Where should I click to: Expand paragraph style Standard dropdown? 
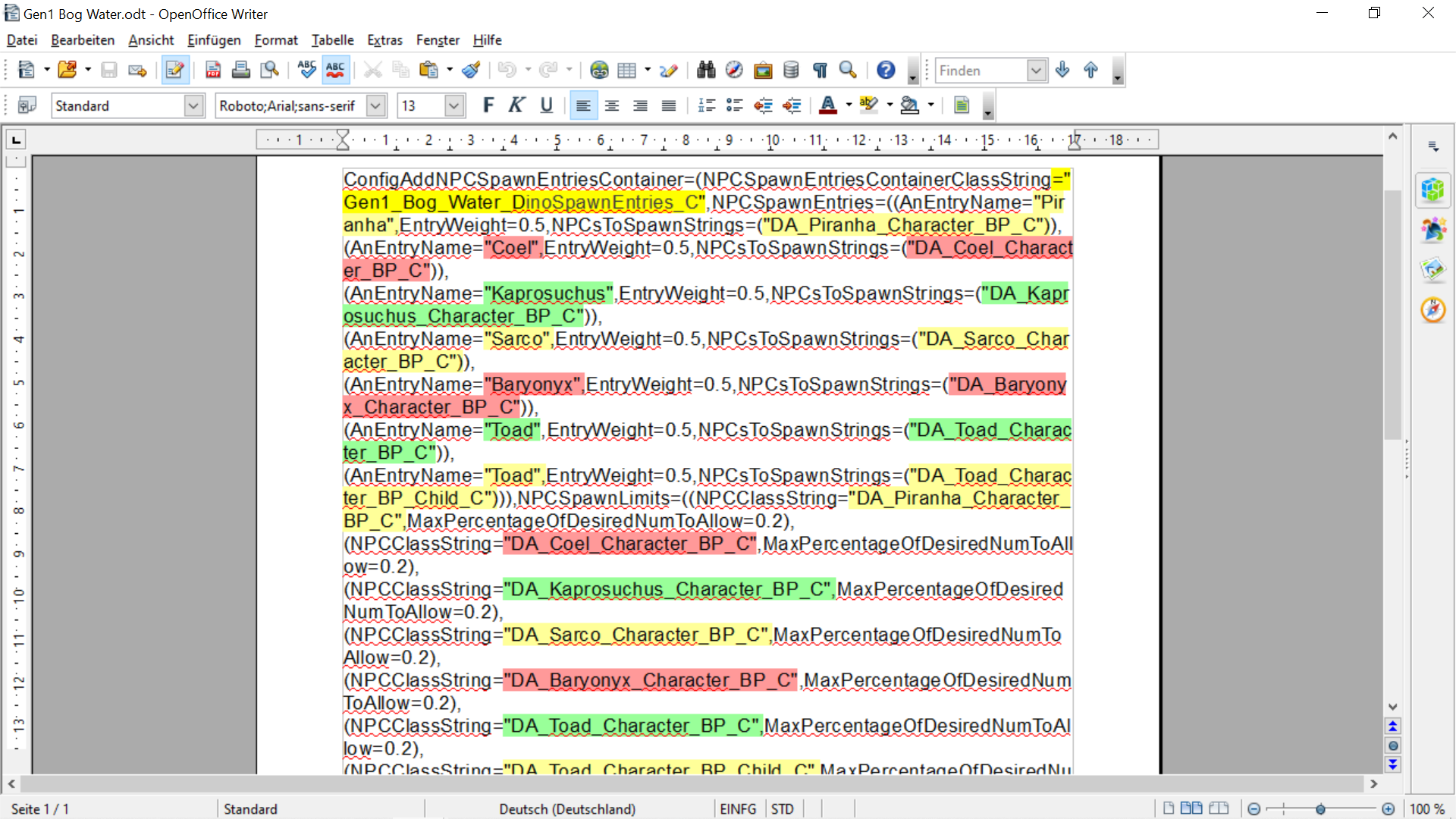point(193,105)
